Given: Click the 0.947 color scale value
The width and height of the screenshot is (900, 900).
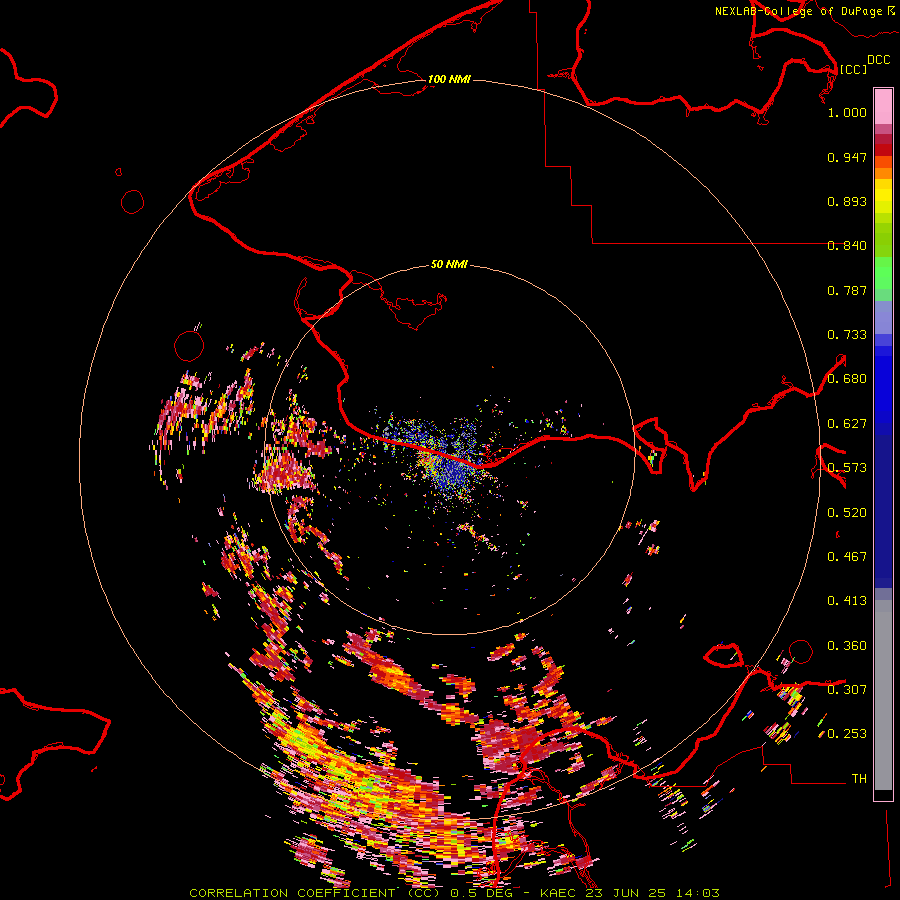Looking at the screenshot, I should point(847,157).
